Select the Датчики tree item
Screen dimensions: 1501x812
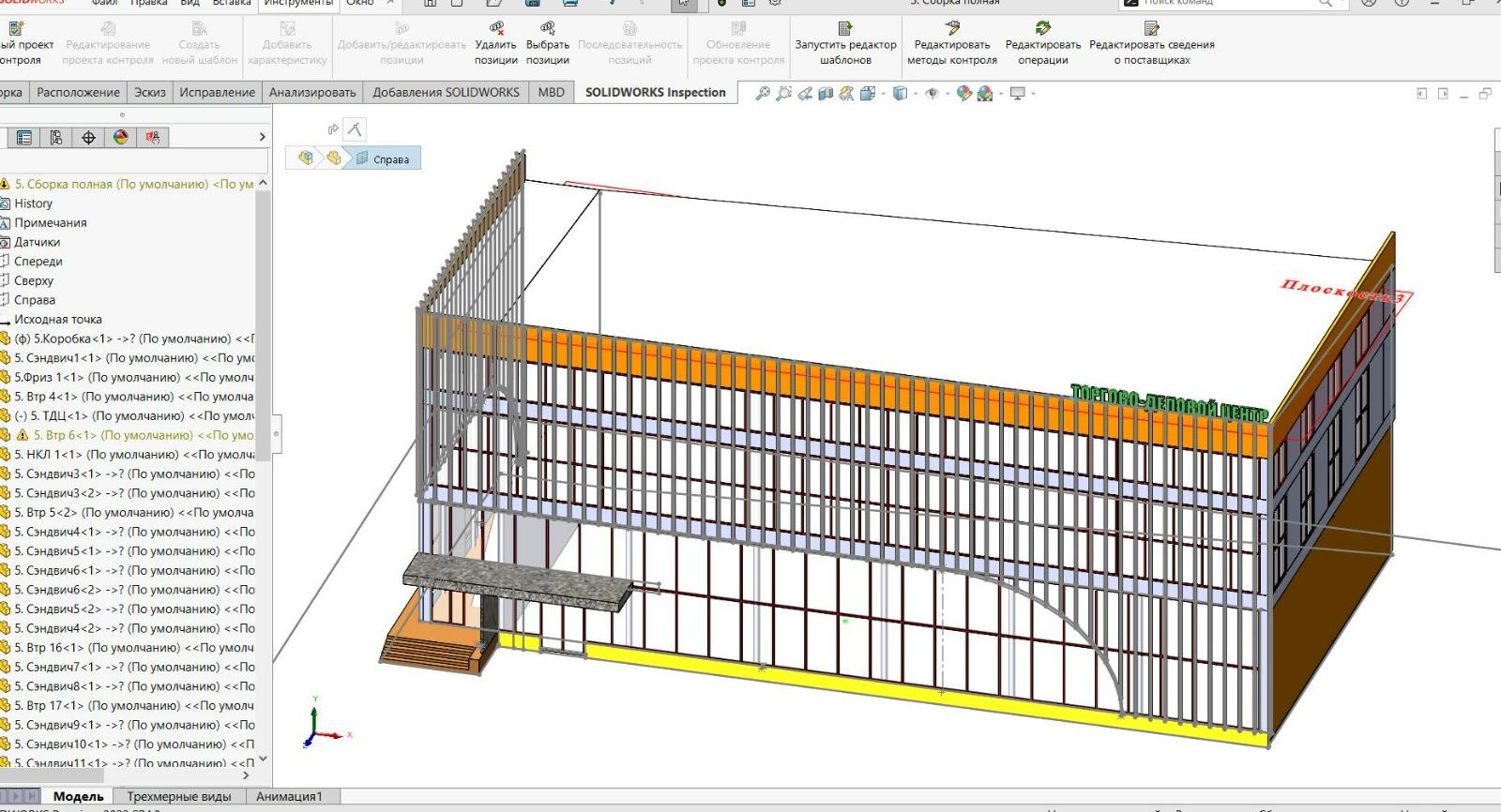coord(37,242)
